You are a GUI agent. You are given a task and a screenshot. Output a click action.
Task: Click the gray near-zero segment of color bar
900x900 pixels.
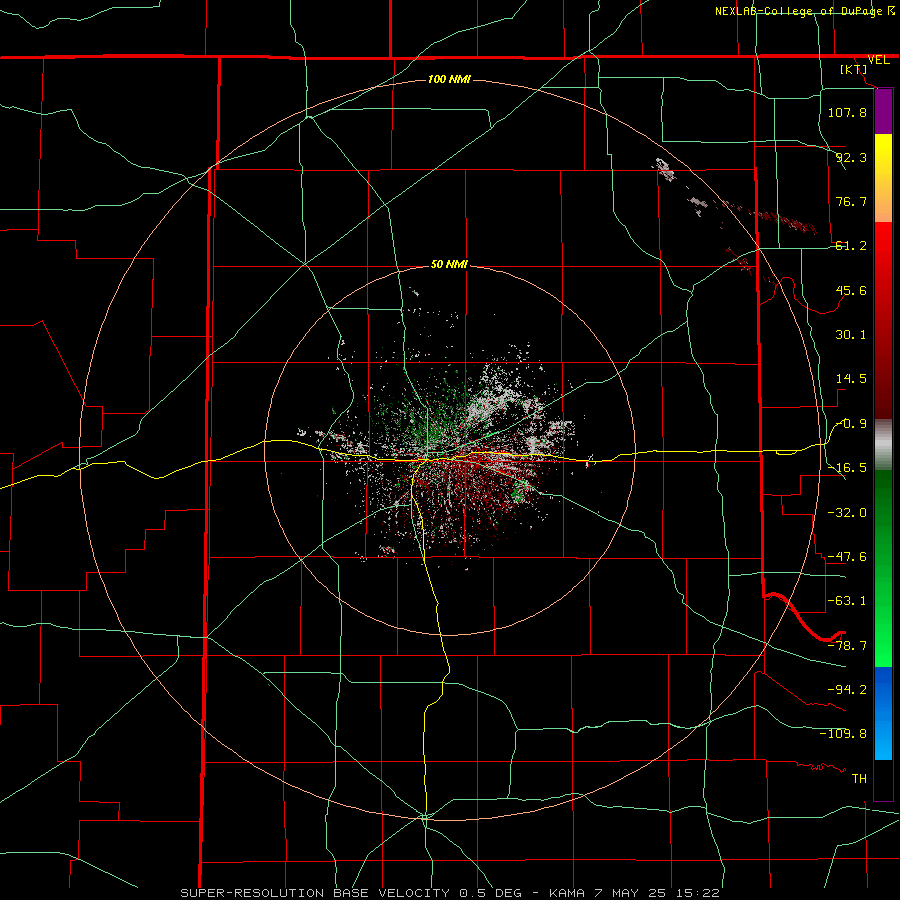[883, 445]
